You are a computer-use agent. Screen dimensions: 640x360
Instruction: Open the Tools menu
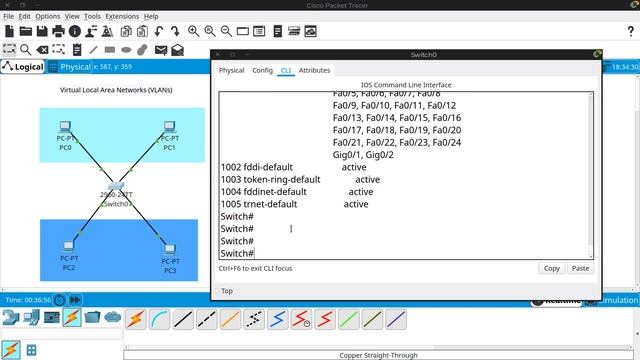[92, 16]
